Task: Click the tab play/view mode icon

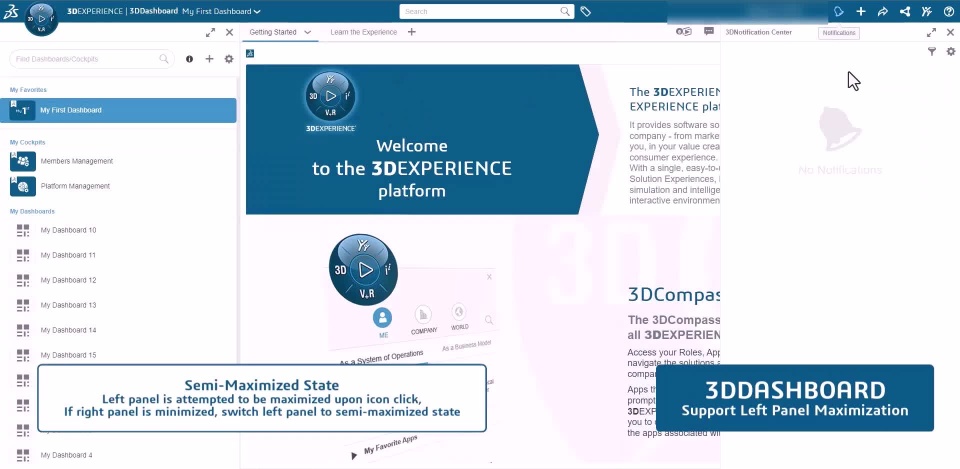Action: click(683, 32)
